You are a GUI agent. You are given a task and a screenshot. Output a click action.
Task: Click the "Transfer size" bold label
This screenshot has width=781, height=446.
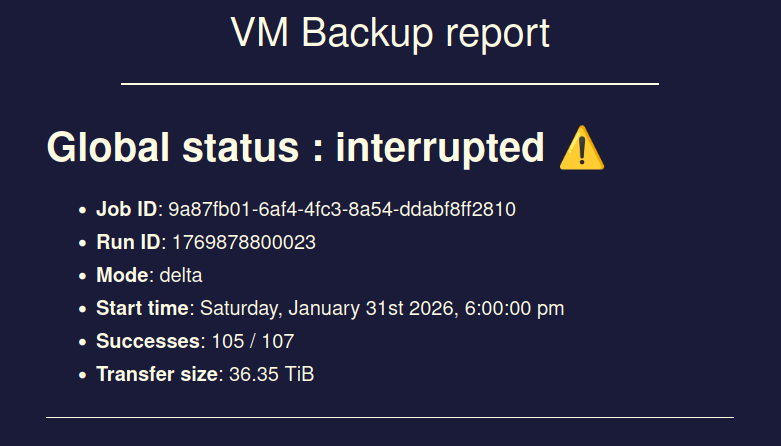(157, 374)
